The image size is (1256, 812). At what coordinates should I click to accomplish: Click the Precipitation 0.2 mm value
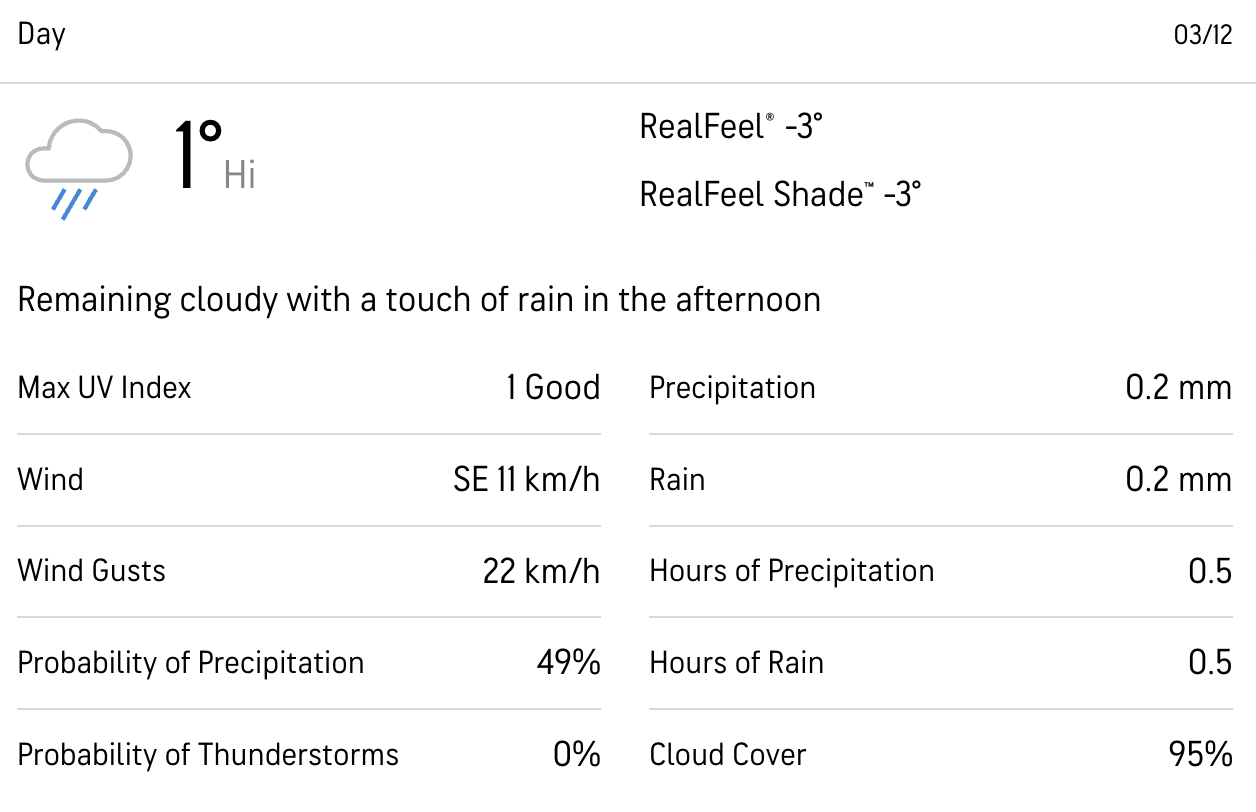click(1179, 388)
